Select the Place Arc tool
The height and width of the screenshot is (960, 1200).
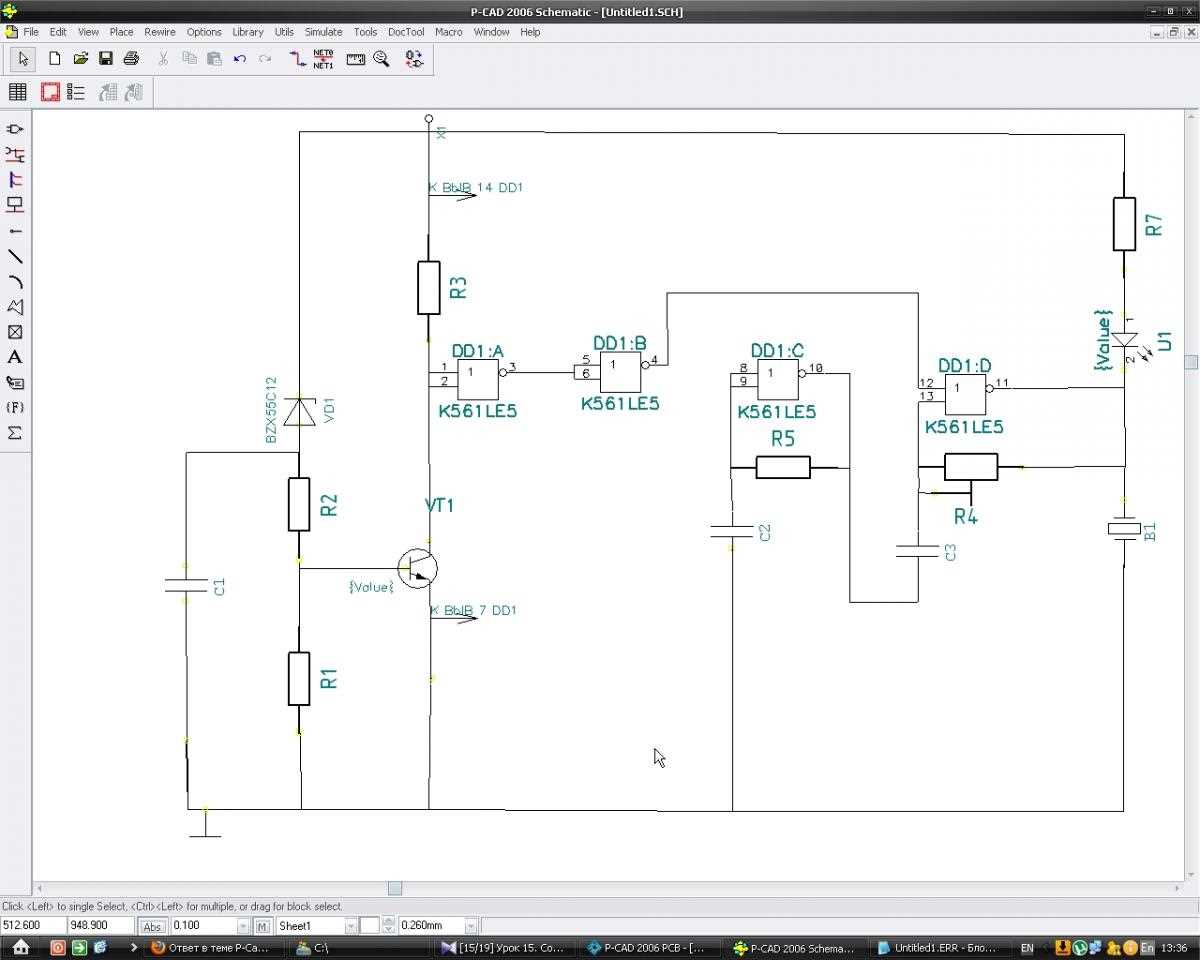point(15,281)
